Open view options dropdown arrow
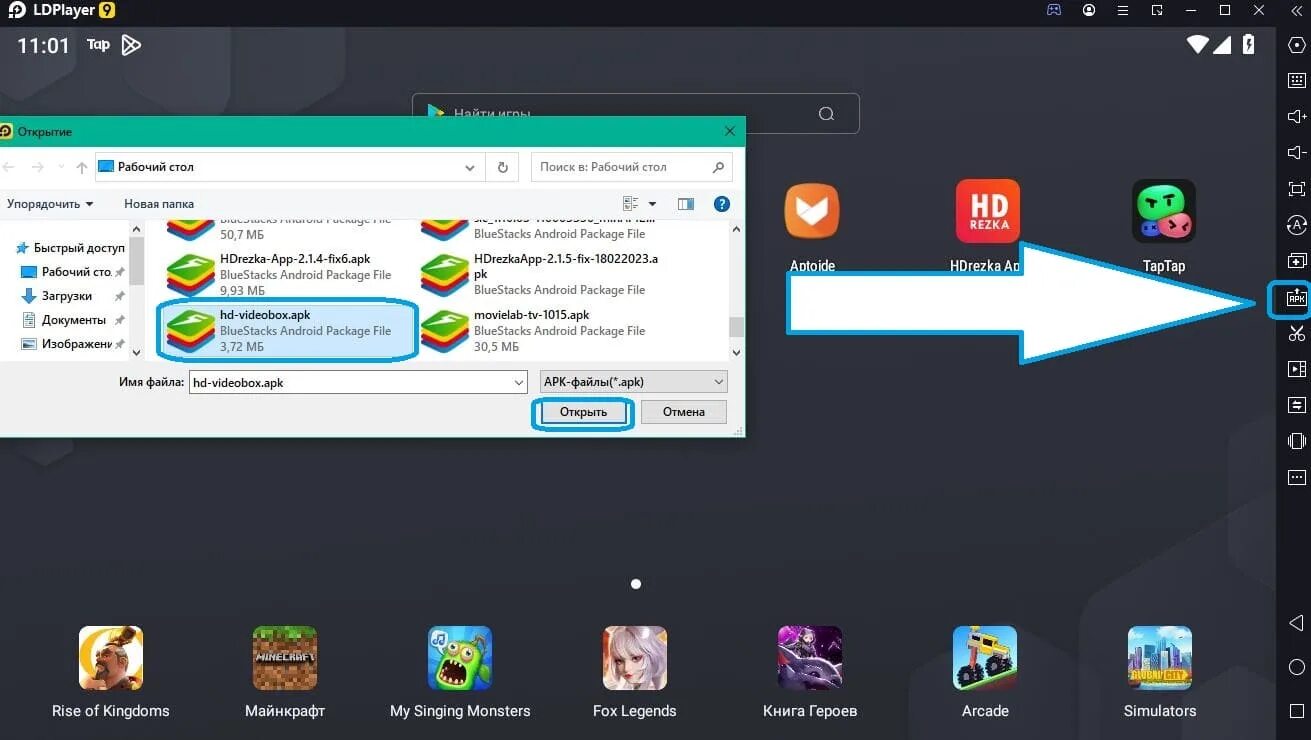Image resolution: width=1311 pixels, height=740 pixels. (653, 203)
